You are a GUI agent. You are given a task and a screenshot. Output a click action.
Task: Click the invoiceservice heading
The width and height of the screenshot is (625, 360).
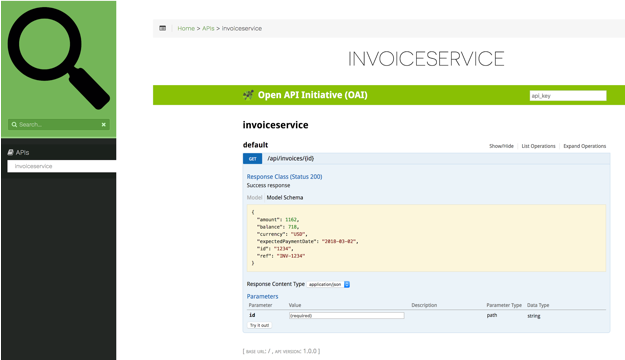tap(275, 125)
